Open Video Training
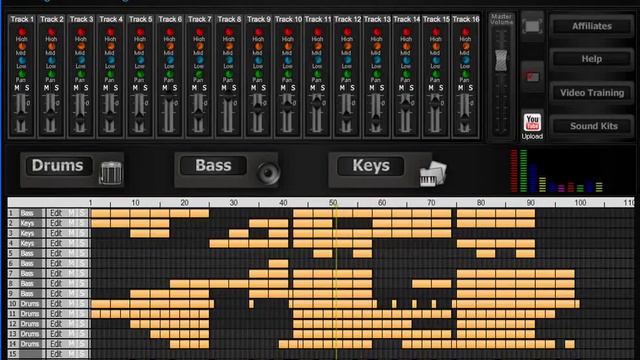Screen dimensions: 640x360 click(591, 93)
